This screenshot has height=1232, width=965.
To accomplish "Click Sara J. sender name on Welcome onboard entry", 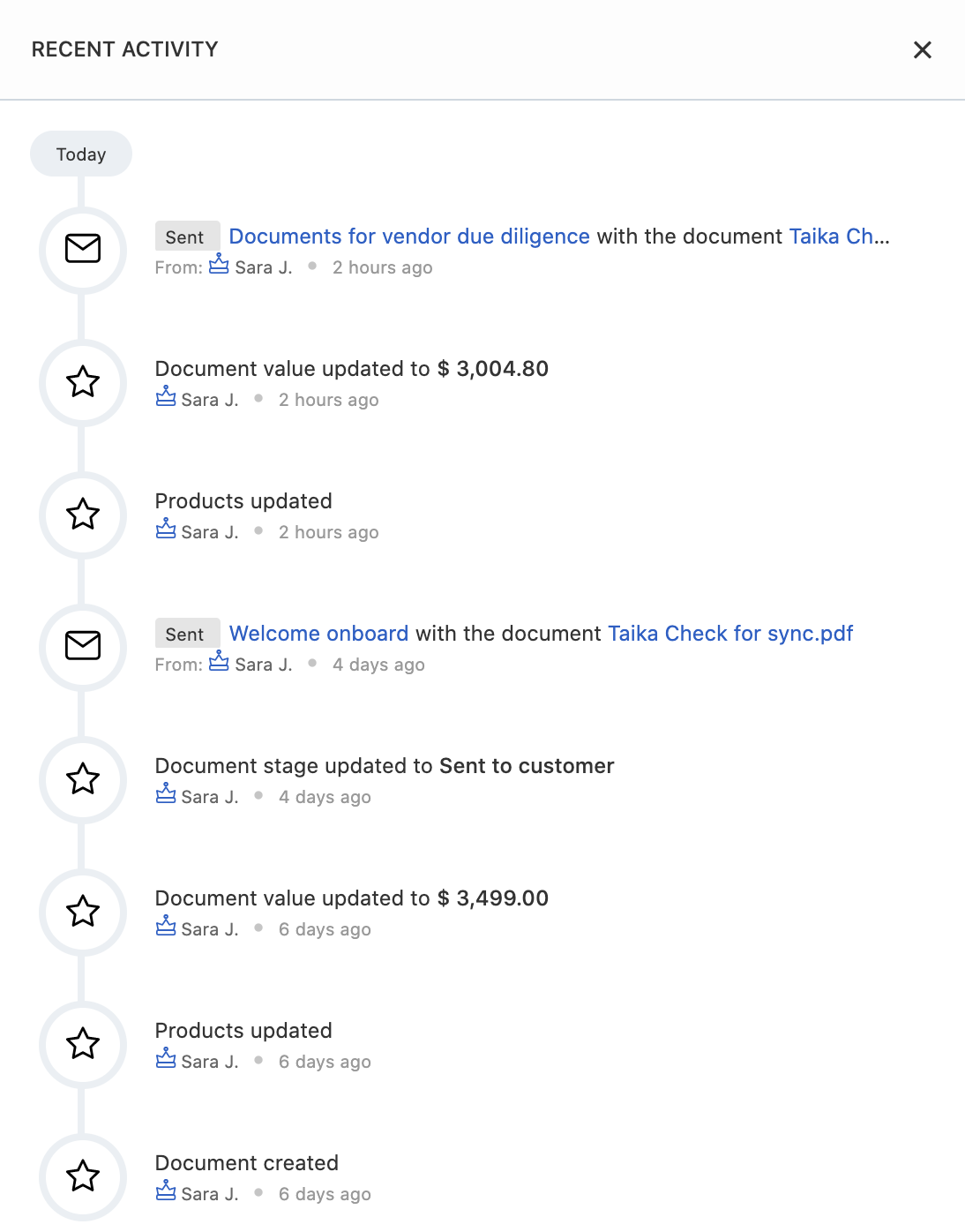I will coord(263,665).
